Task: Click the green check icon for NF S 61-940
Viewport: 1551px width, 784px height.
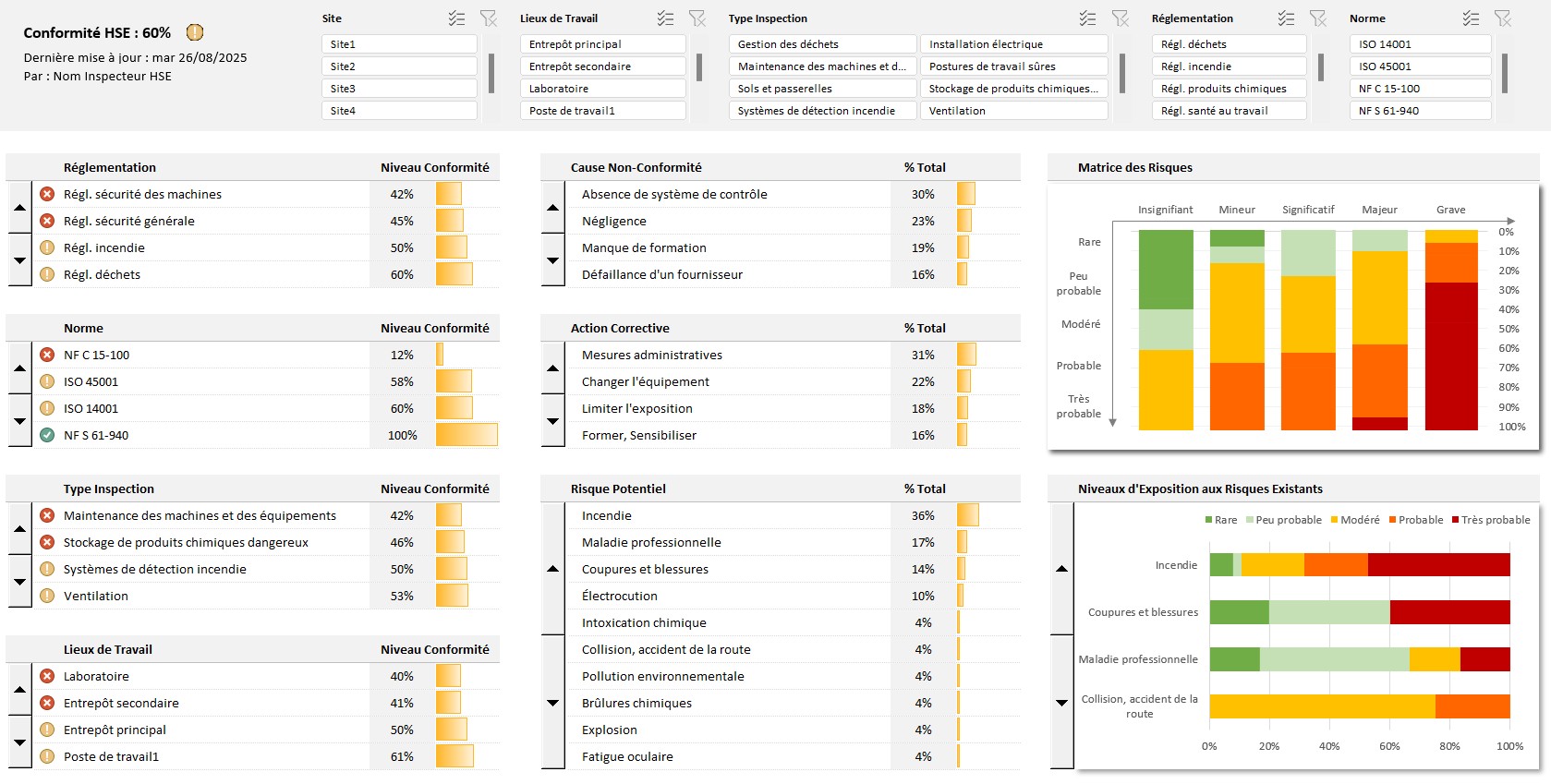Action: [47, 435]
